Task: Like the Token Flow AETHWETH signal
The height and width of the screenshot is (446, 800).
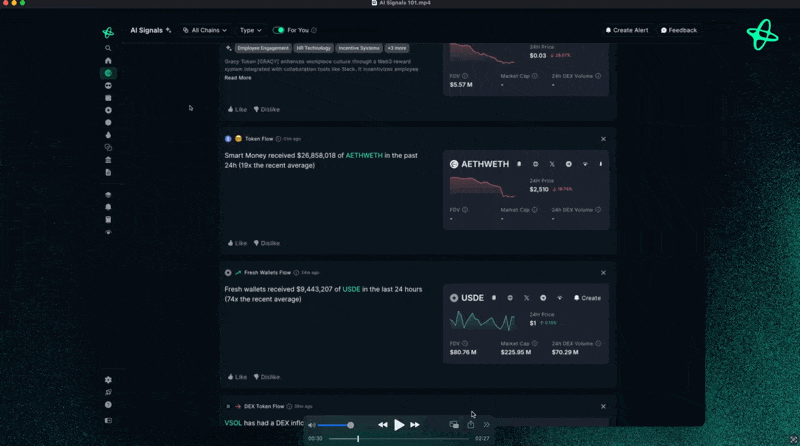Action: point(237,243)
